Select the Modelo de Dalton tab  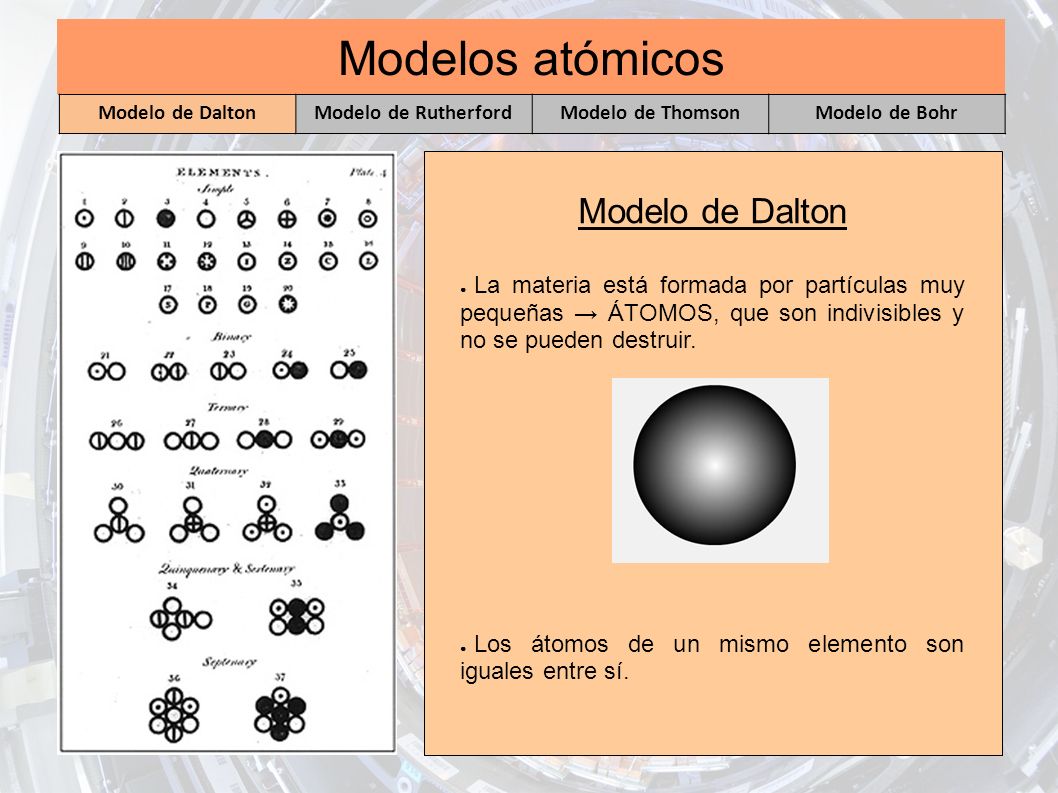coord(177,113)
